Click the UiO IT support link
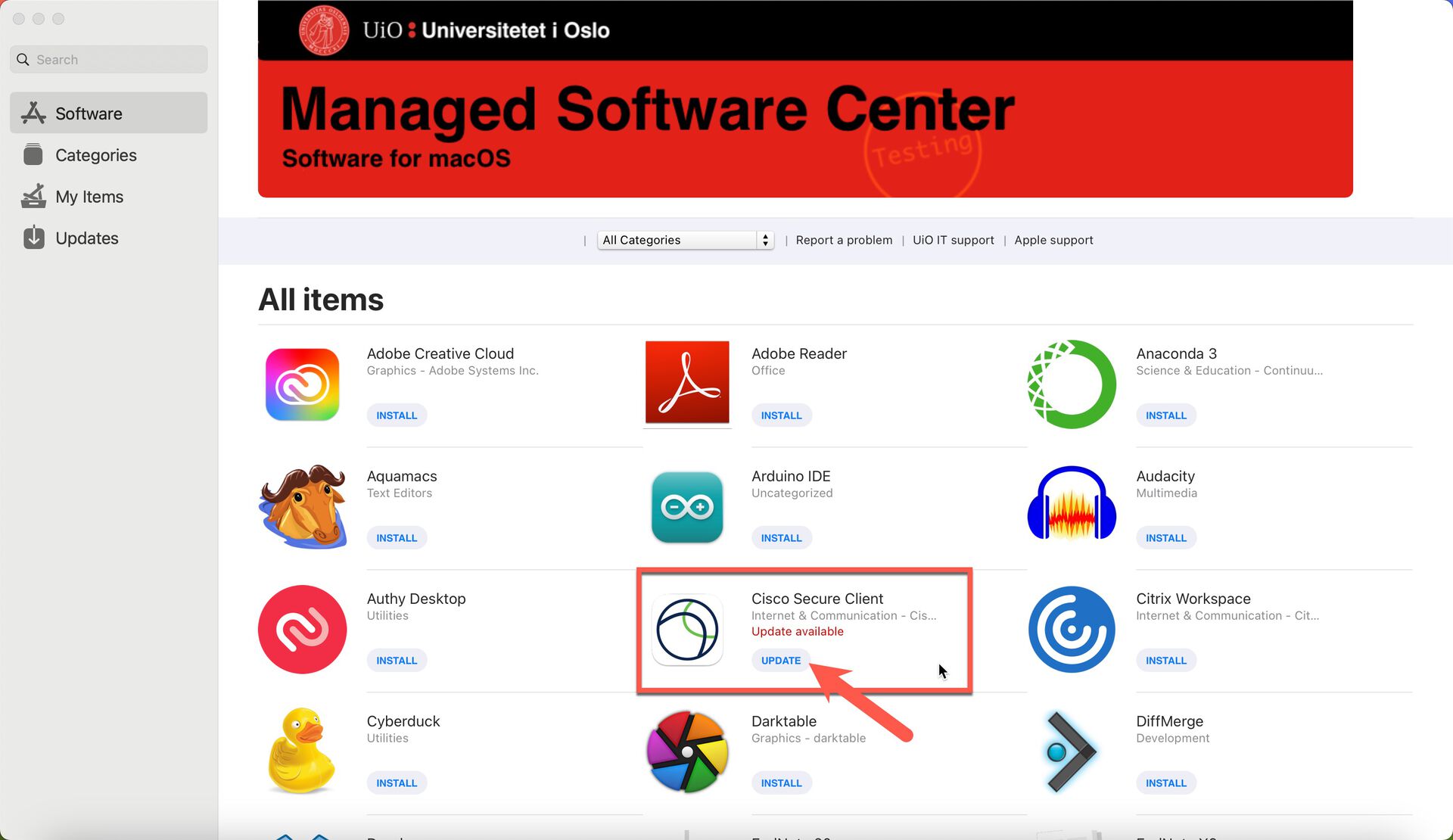The height and width of the screenshot is (840, 1453). click(953, 240)
